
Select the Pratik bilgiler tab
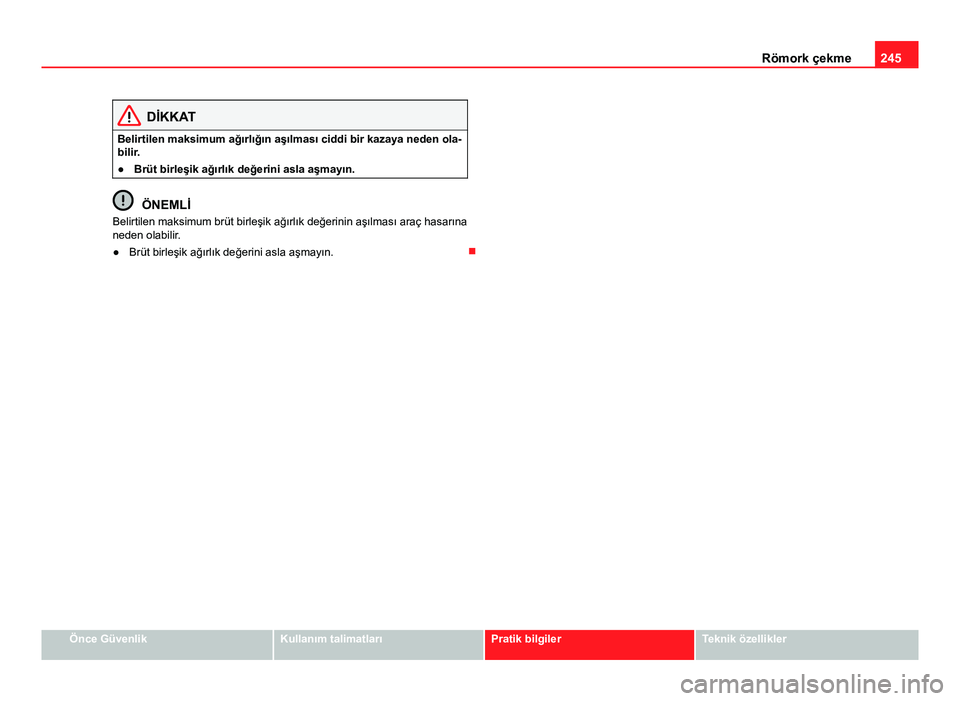tap(589, 645)
